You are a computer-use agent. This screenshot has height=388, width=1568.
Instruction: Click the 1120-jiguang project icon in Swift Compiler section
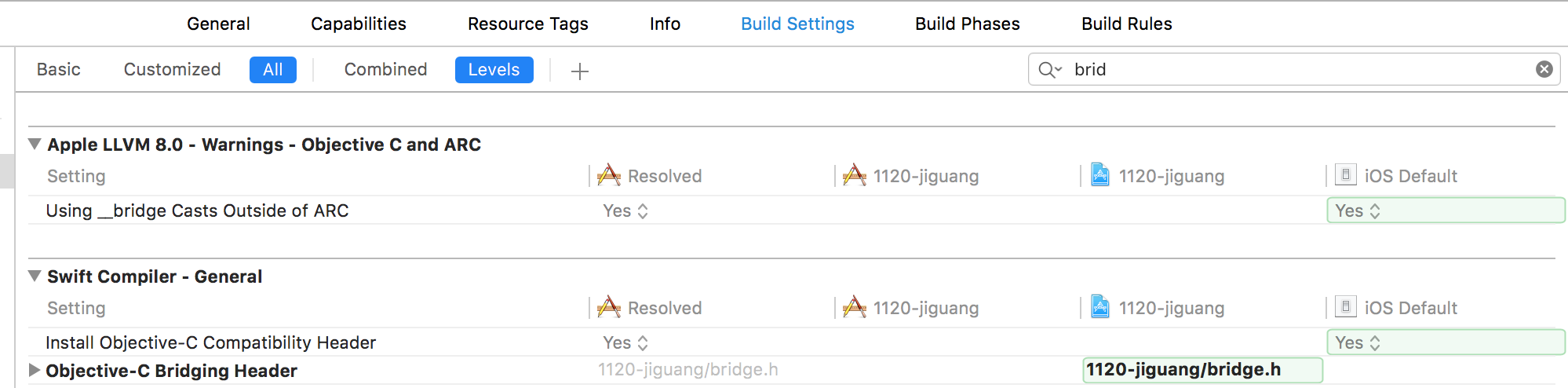coord(1100,307)
